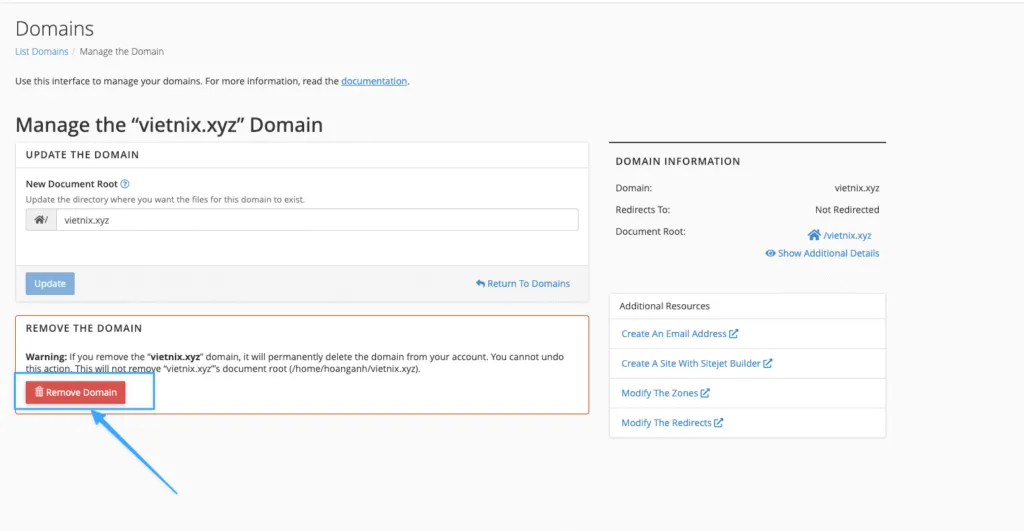
Task: Click the home icon next to /vietnix.xyz
Action: (814, 235)
